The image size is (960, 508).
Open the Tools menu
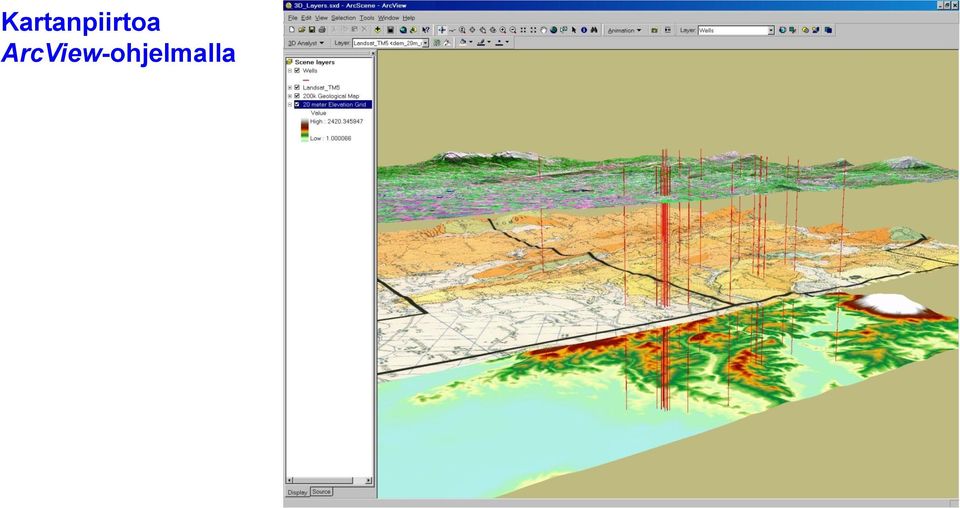(367, 18)
